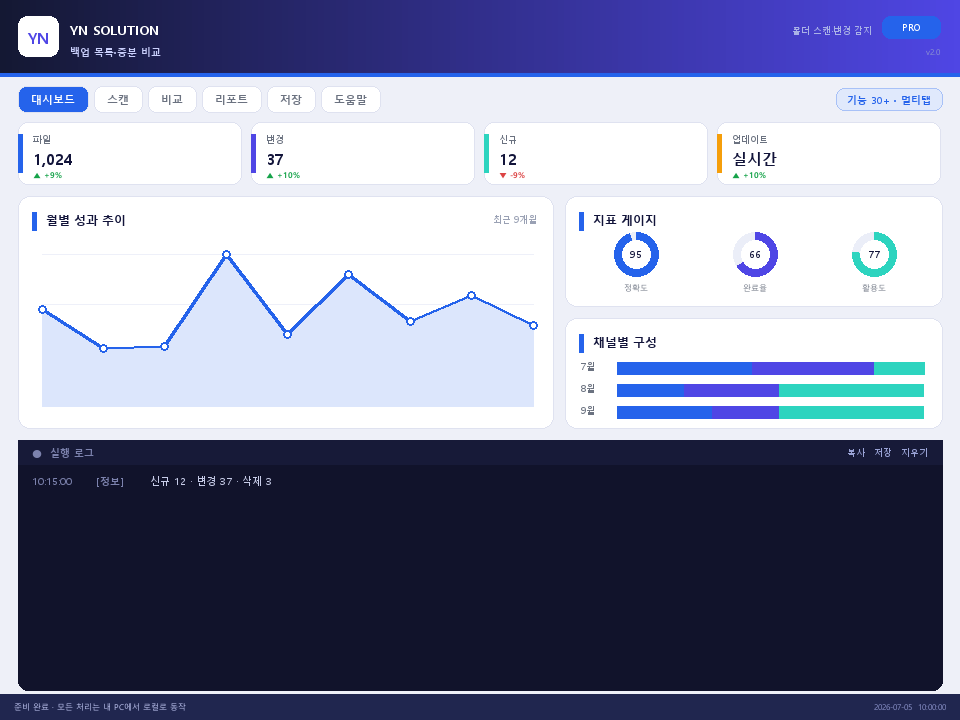Switch to the 비교 tab
Viewport: 960px width, 720px height.
point(172,100)
